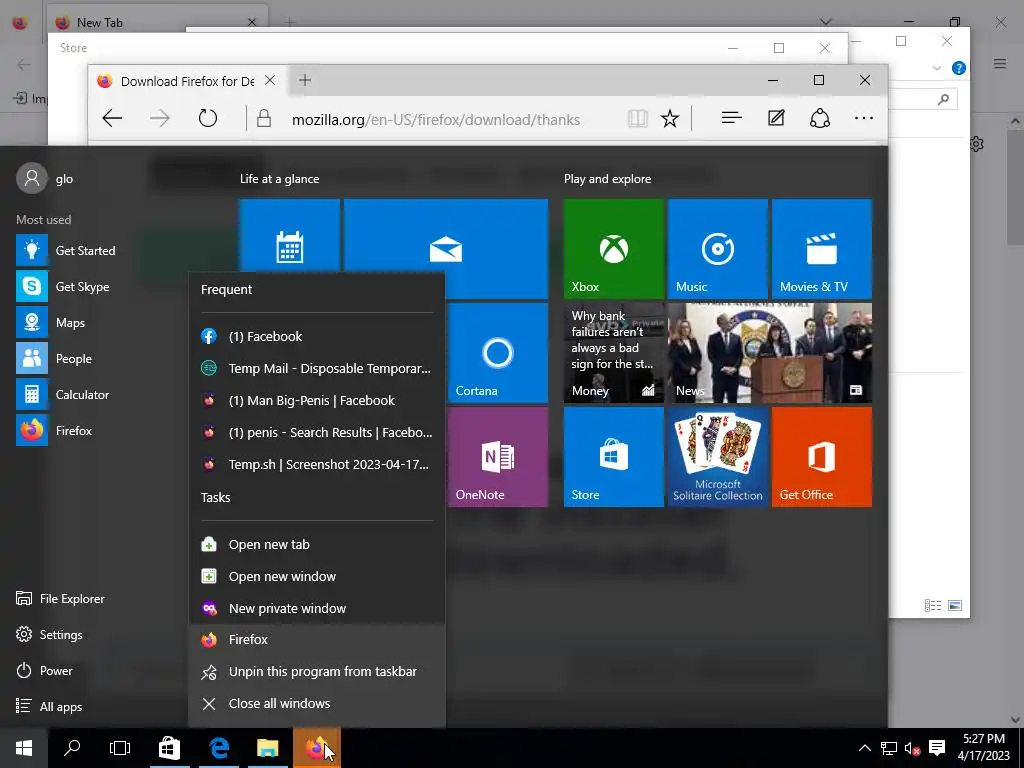Select Open new window task
The image size is (1024, 768).
(317, 576)
